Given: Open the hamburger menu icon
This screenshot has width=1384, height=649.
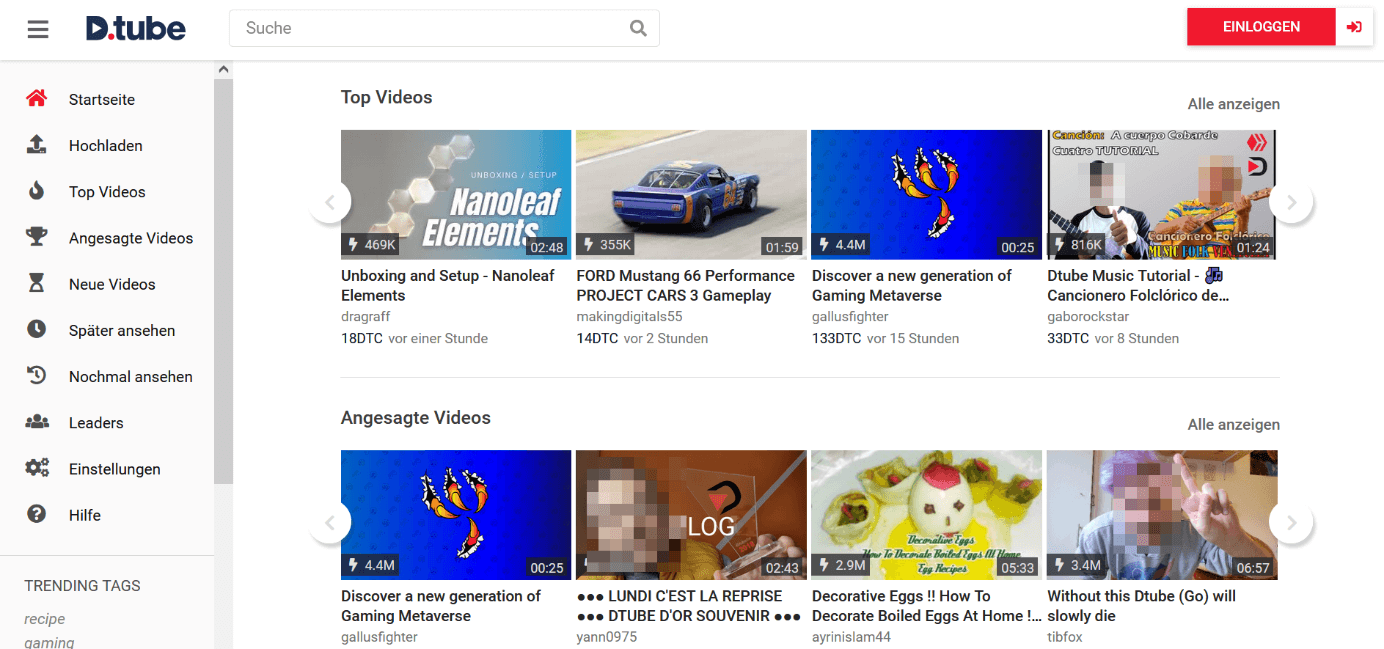Looking at the screenshot, I should pos(38,29).
